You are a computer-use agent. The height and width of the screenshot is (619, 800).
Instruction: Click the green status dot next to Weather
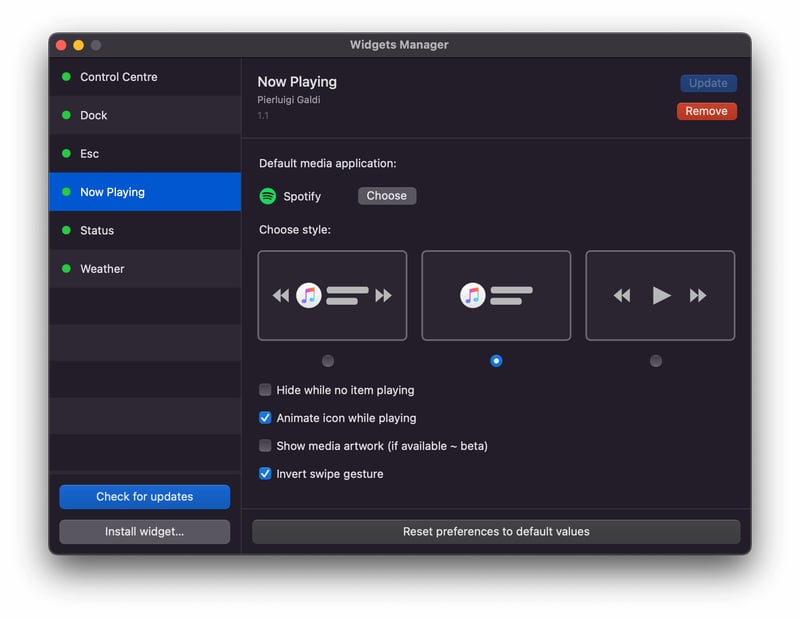(66, 269)
